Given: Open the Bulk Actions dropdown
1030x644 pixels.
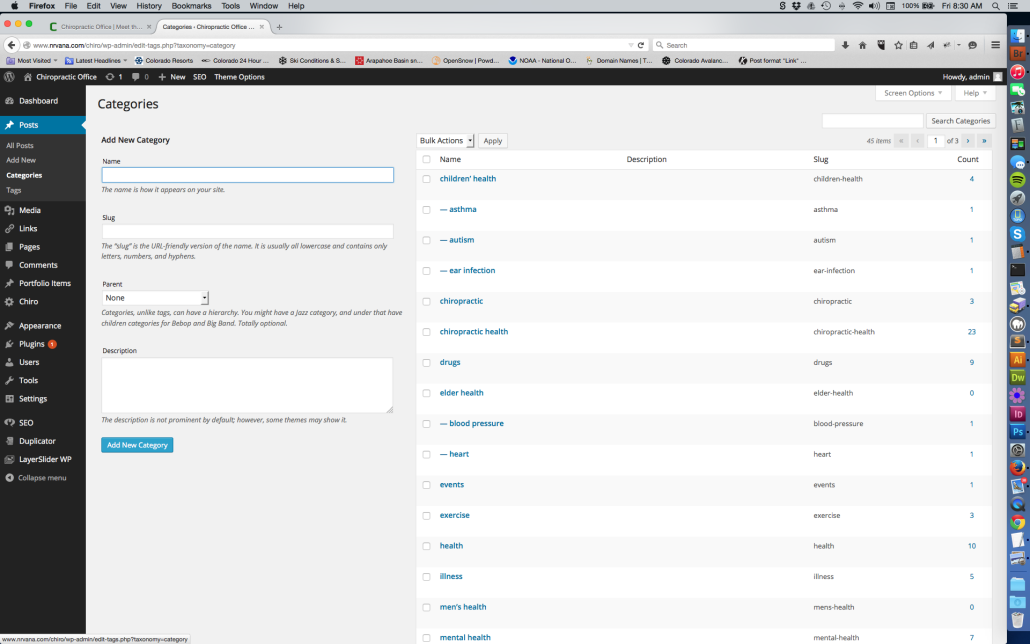Looking at the screenshot, I should (445, 141).
